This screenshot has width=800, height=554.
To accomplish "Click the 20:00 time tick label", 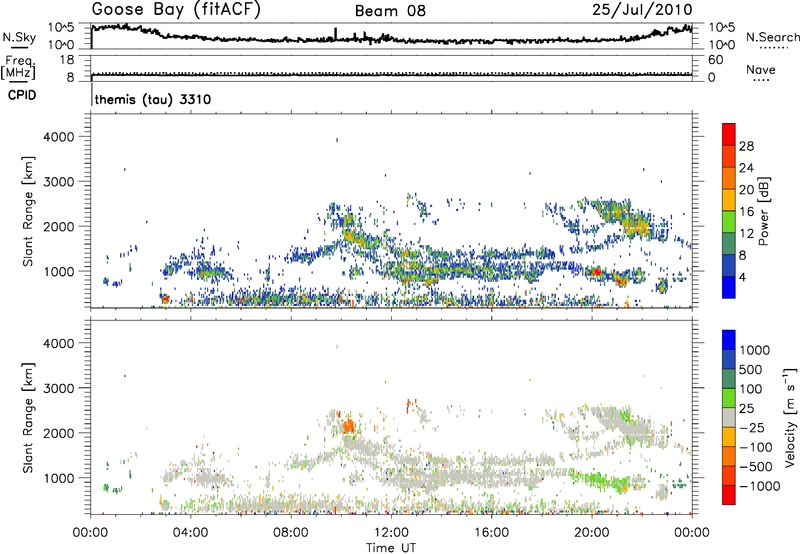I will pos(591,533).
